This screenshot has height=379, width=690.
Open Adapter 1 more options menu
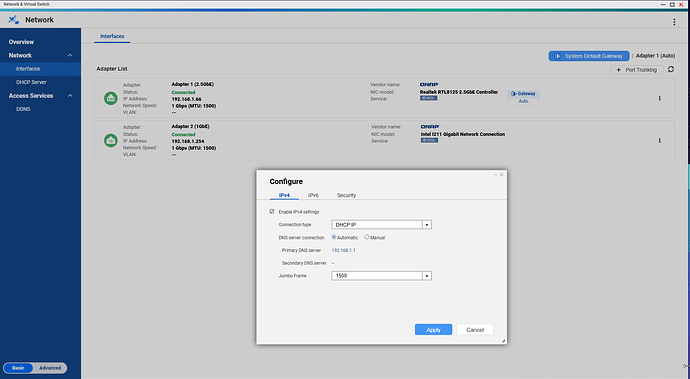[659, 99]
